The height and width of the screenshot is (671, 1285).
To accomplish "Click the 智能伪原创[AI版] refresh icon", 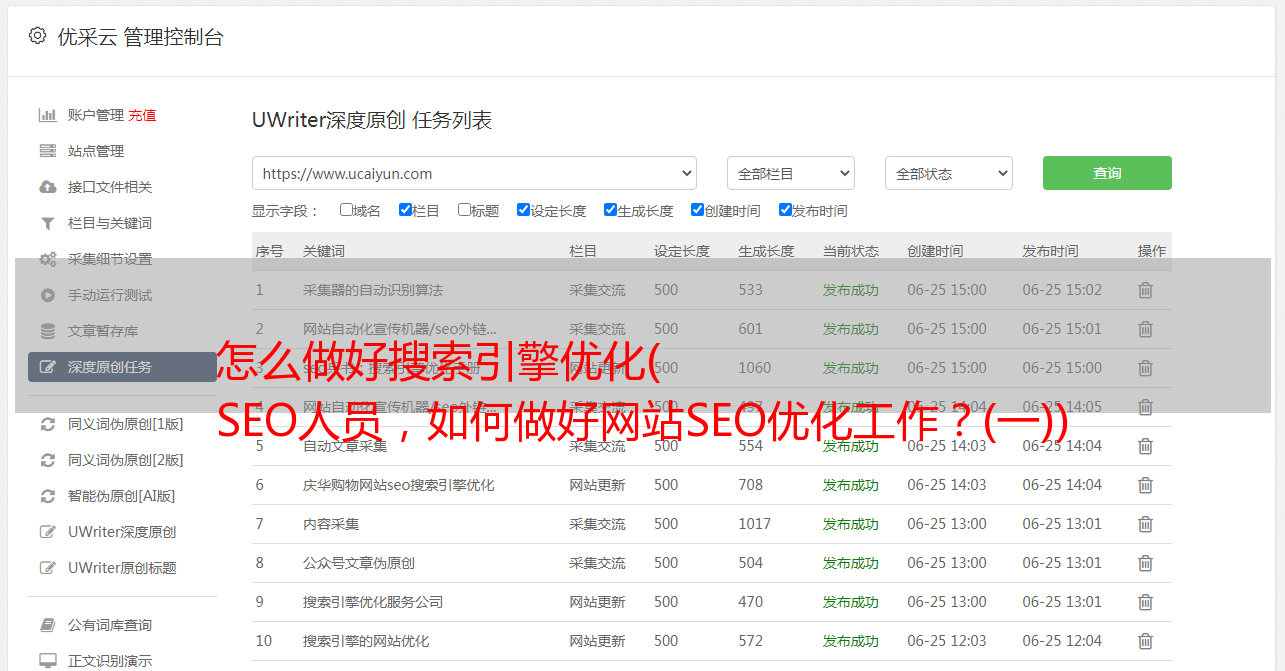I will [x=47, y=496].
